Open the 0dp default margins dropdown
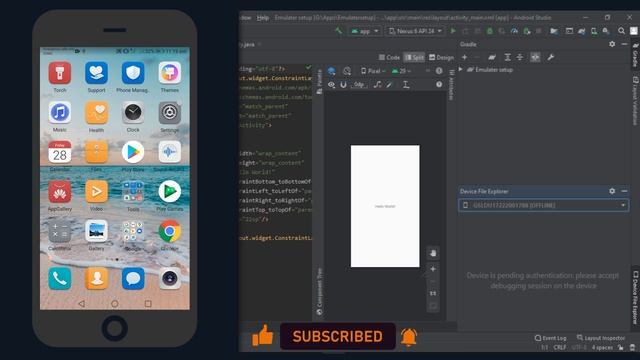This screenshot has height=360, width=640. [x=359, y=84]
